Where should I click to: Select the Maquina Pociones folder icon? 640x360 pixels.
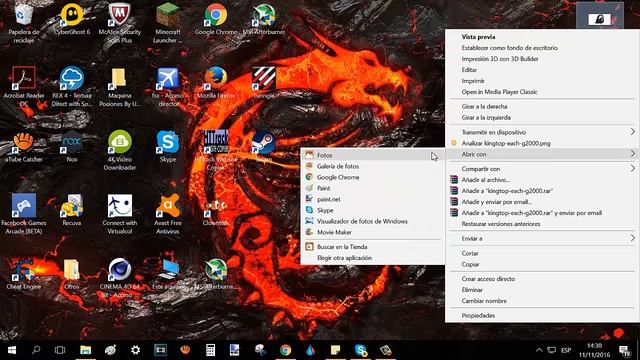[120, 87]
